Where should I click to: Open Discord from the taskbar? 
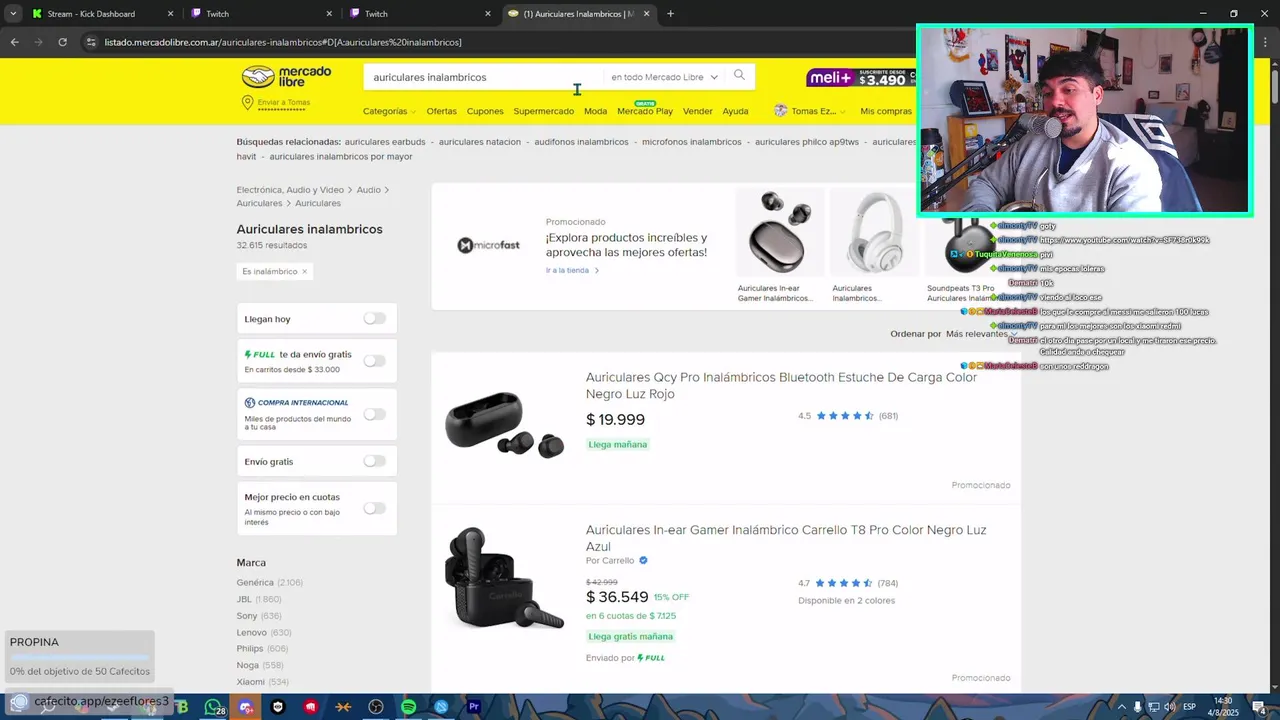246,707
